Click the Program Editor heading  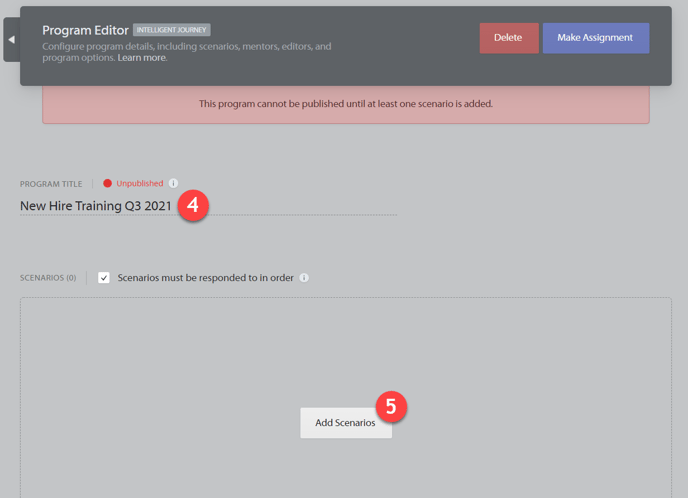point(84,30)
